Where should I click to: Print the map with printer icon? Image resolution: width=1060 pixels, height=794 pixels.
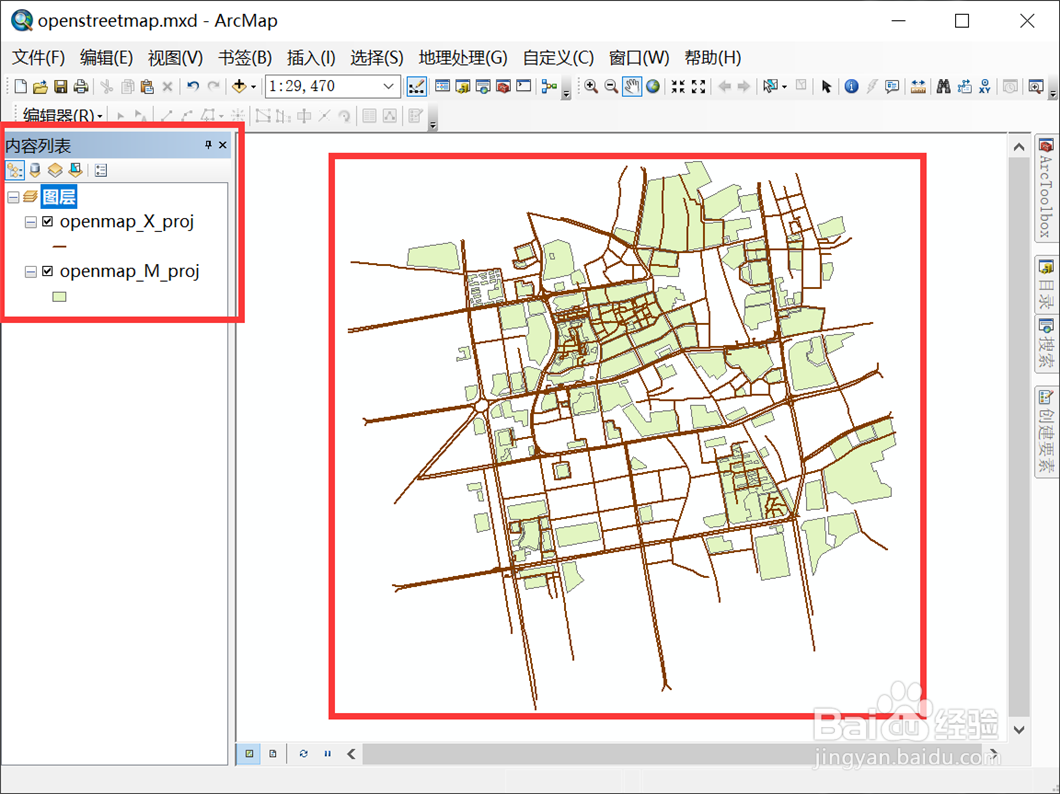[x=81, y=86]
